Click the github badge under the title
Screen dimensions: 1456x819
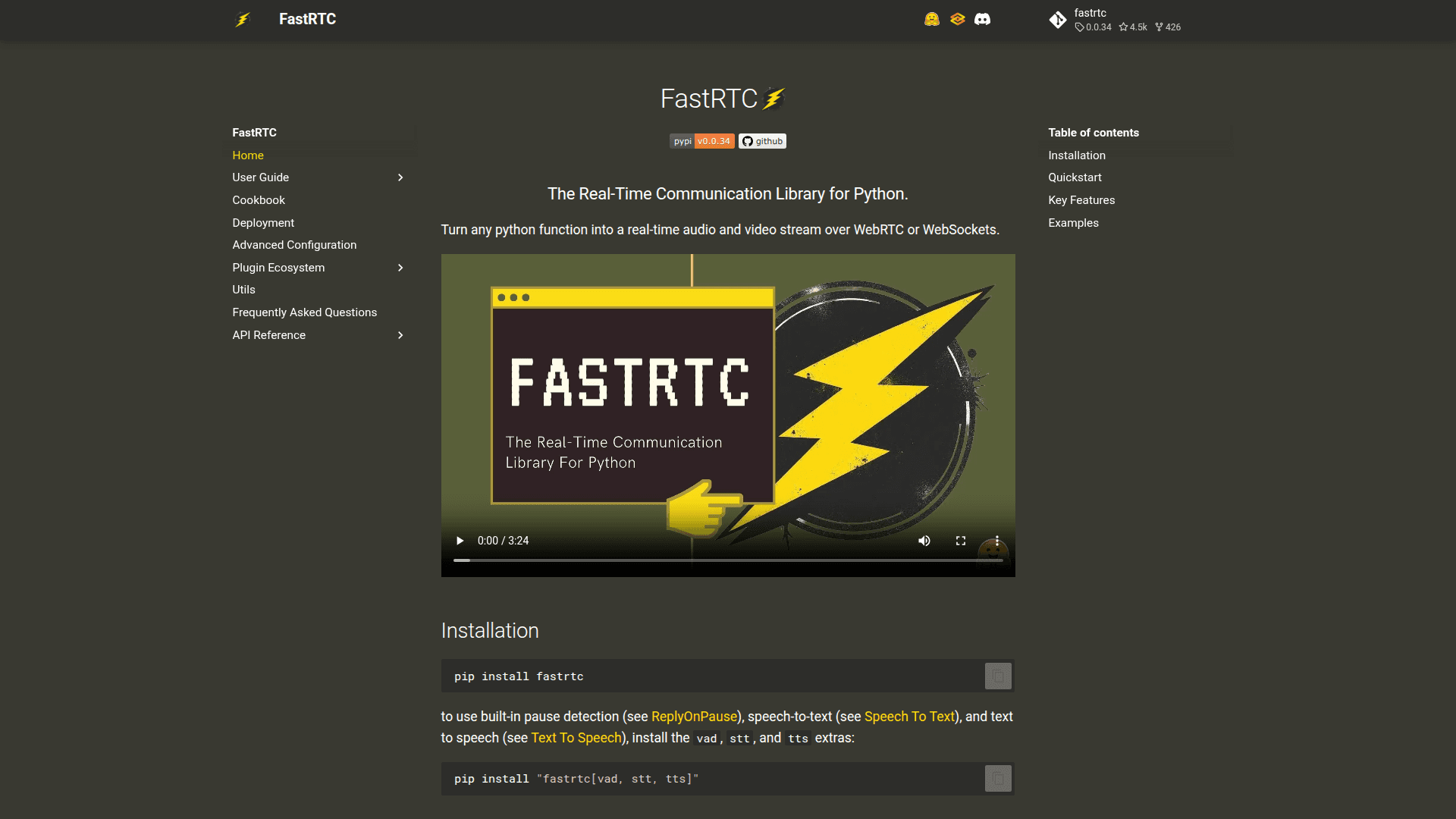click(761, 141)
